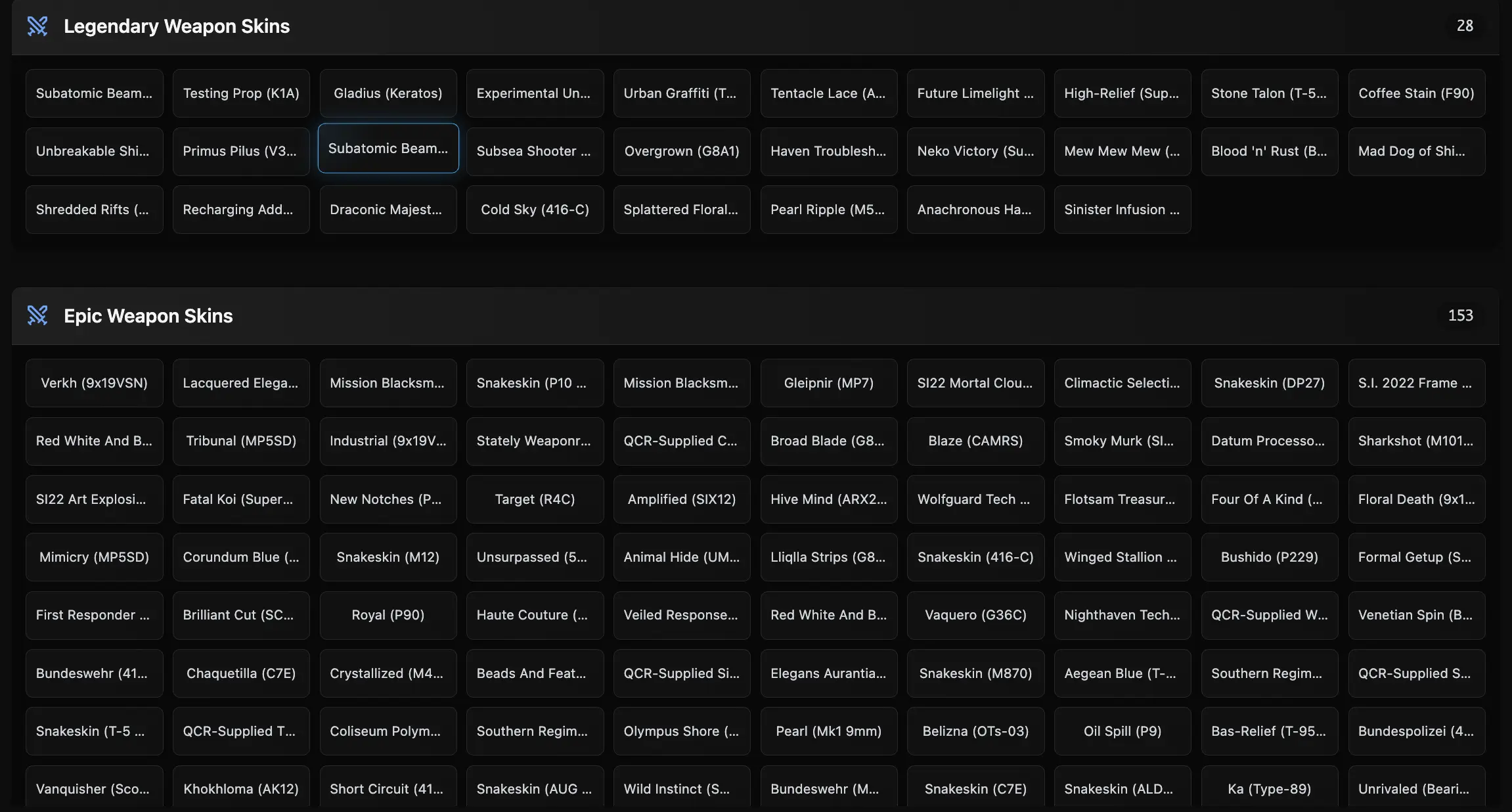
Task: Select the Royal (P90) skin
Action: [x=388, y=615]
